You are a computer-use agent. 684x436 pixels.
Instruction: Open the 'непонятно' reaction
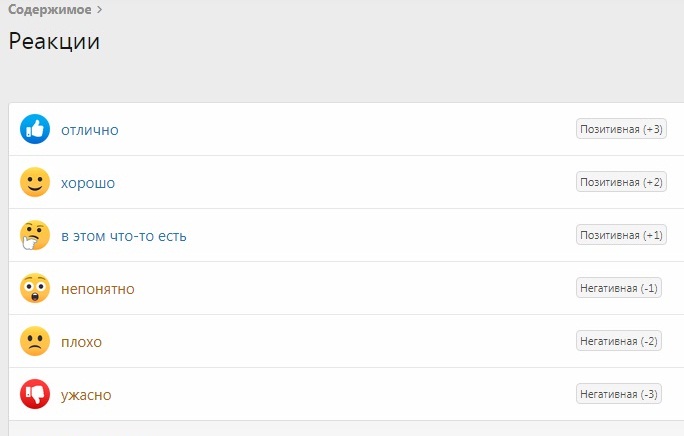pos(98,289)
